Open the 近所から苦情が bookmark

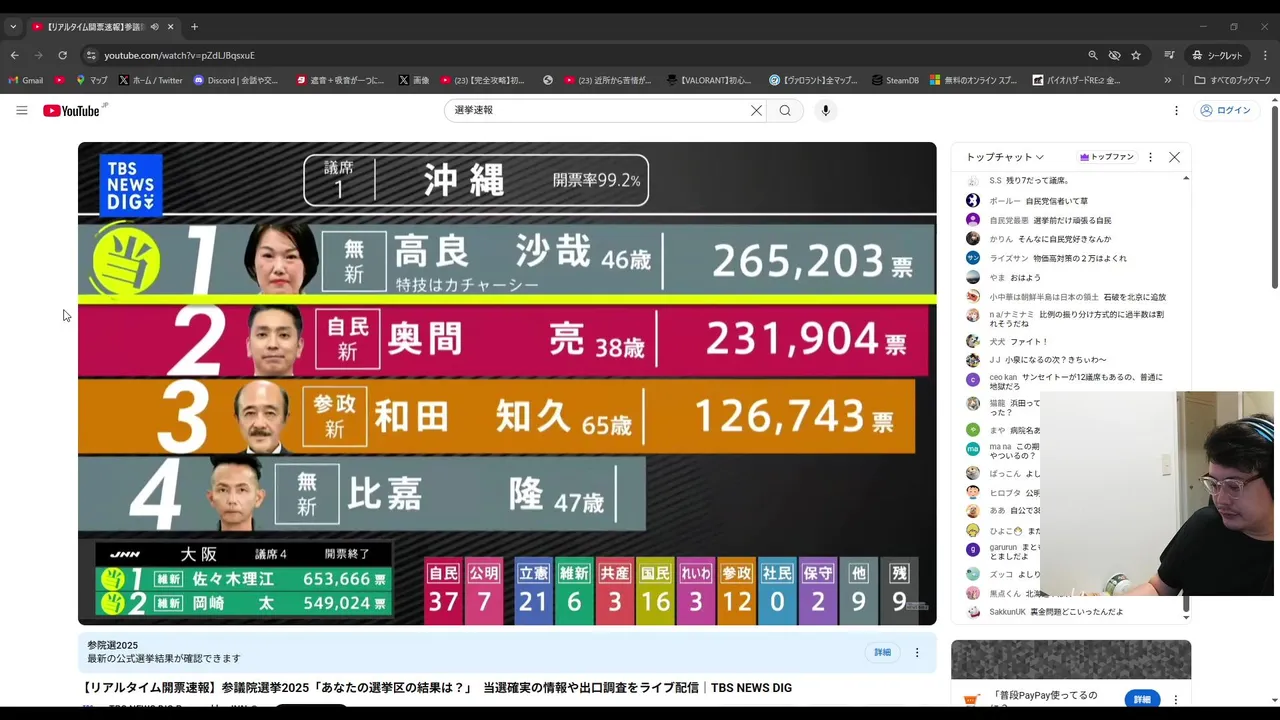pos(608,80)
